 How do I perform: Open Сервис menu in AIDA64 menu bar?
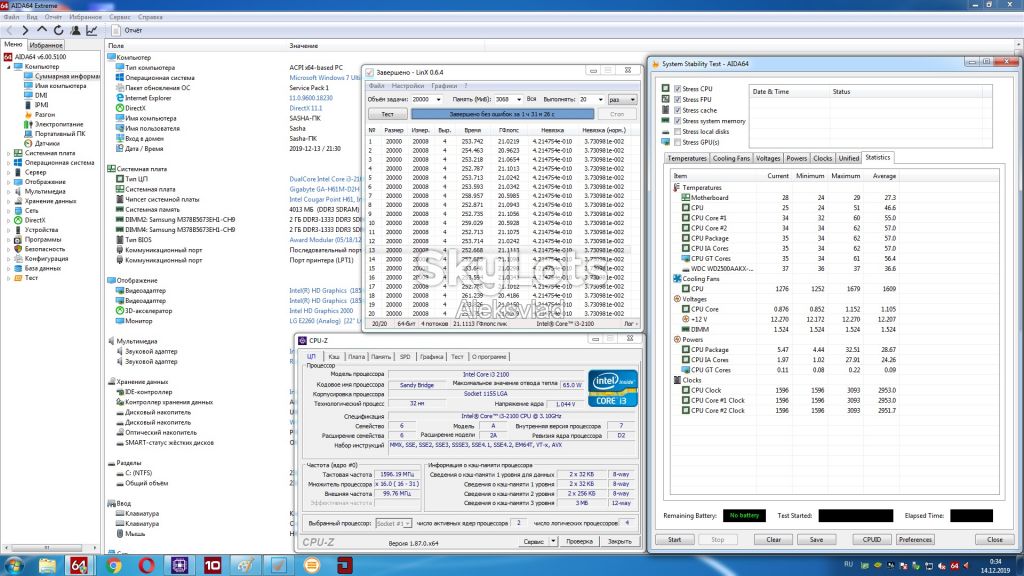click(x=120, y=17)
